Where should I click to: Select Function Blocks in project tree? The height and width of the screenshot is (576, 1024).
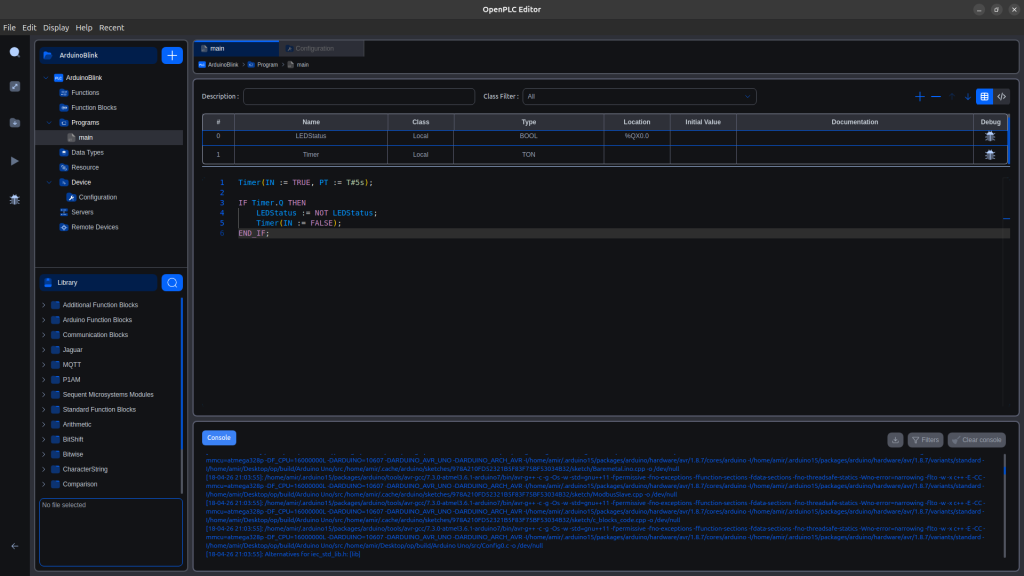click(93, 108)
